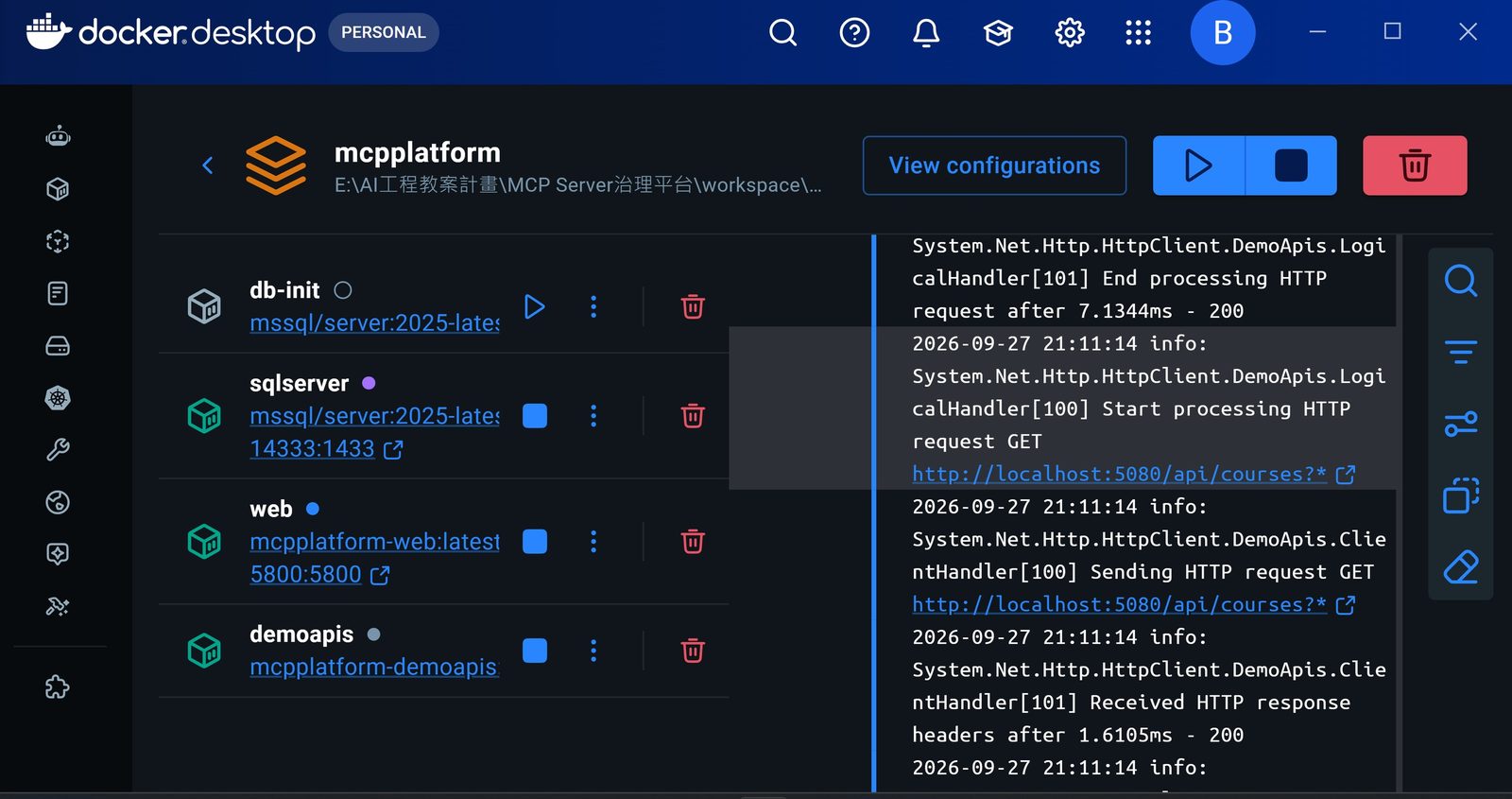This screenshot has height=799, width=1512.
Task: Delete the sqlserver container
Action: (693, 416)
